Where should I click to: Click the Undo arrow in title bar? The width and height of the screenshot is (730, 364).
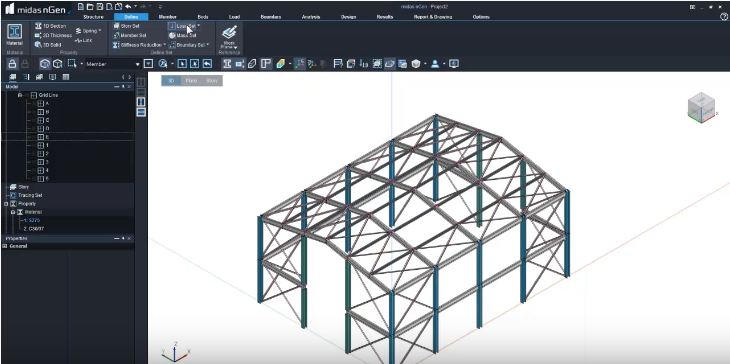click(128, 7)
